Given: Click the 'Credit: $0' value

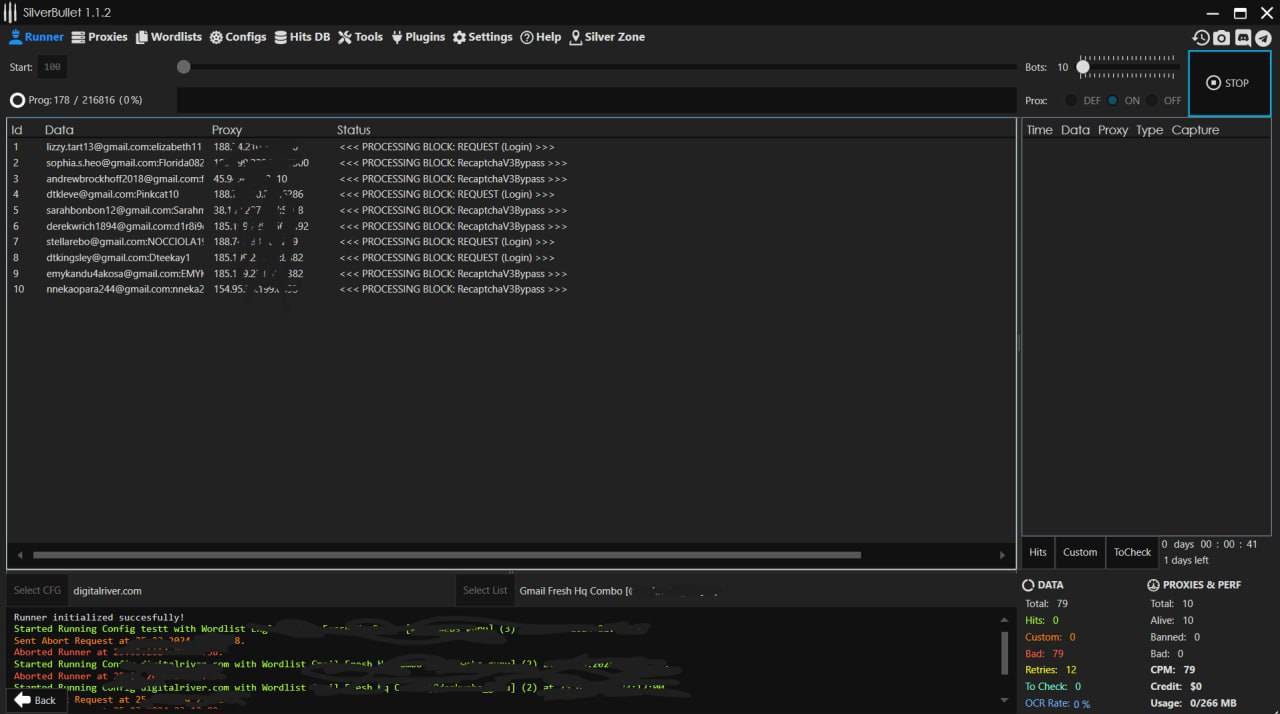Looking at the screenshot, I should (1176, 687).
